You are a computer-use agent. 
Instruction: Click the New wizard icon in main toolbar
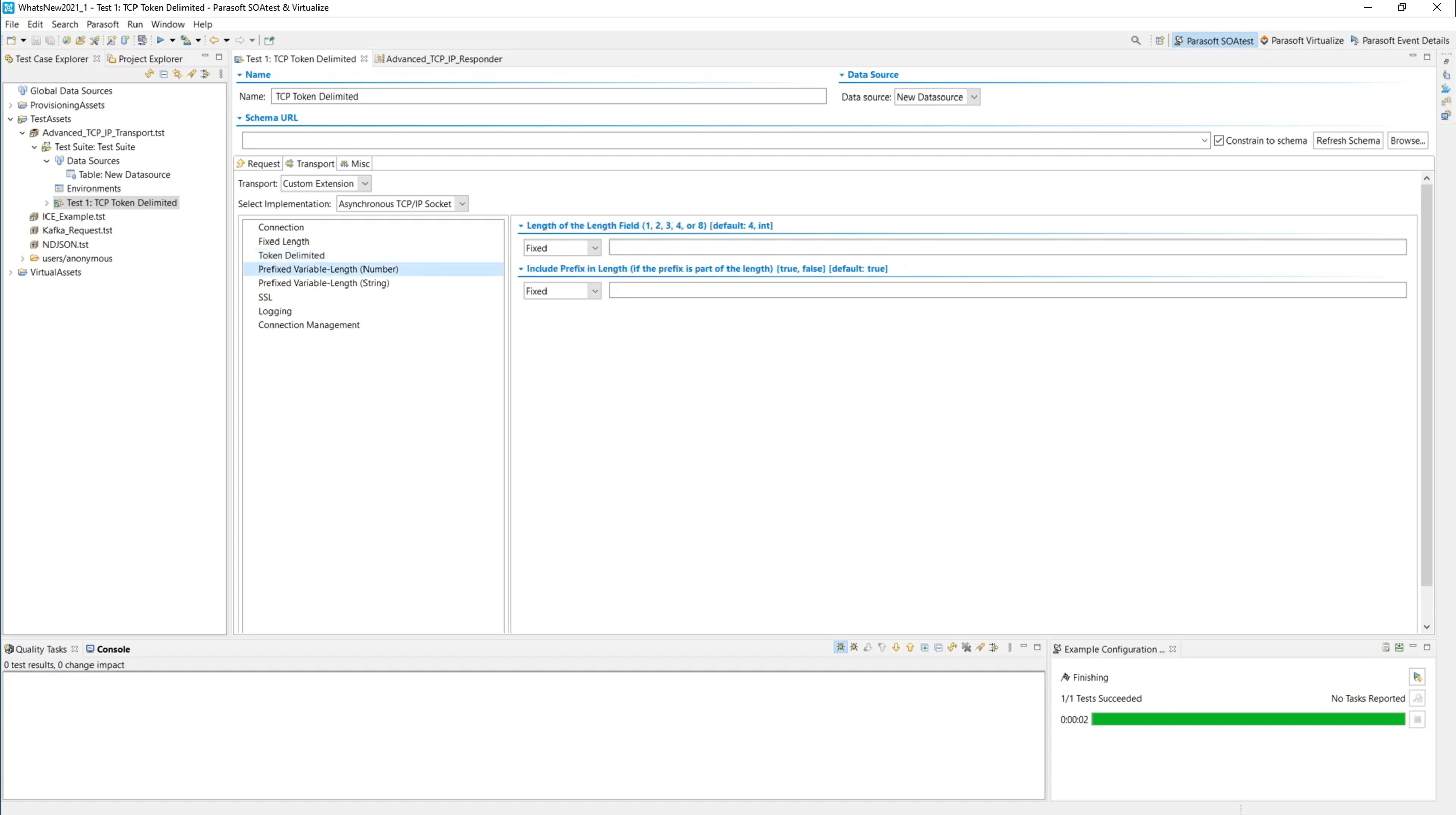(x=11, y=40)
